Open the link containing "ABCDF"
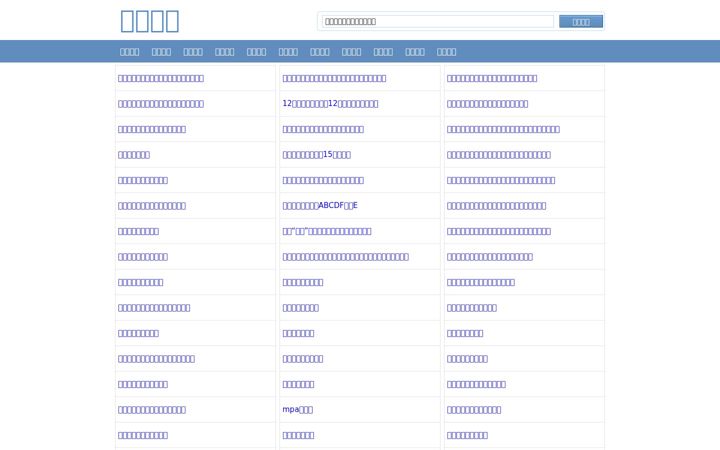The image size is (720, 450). pyautogui.click(x=320, y=206)
